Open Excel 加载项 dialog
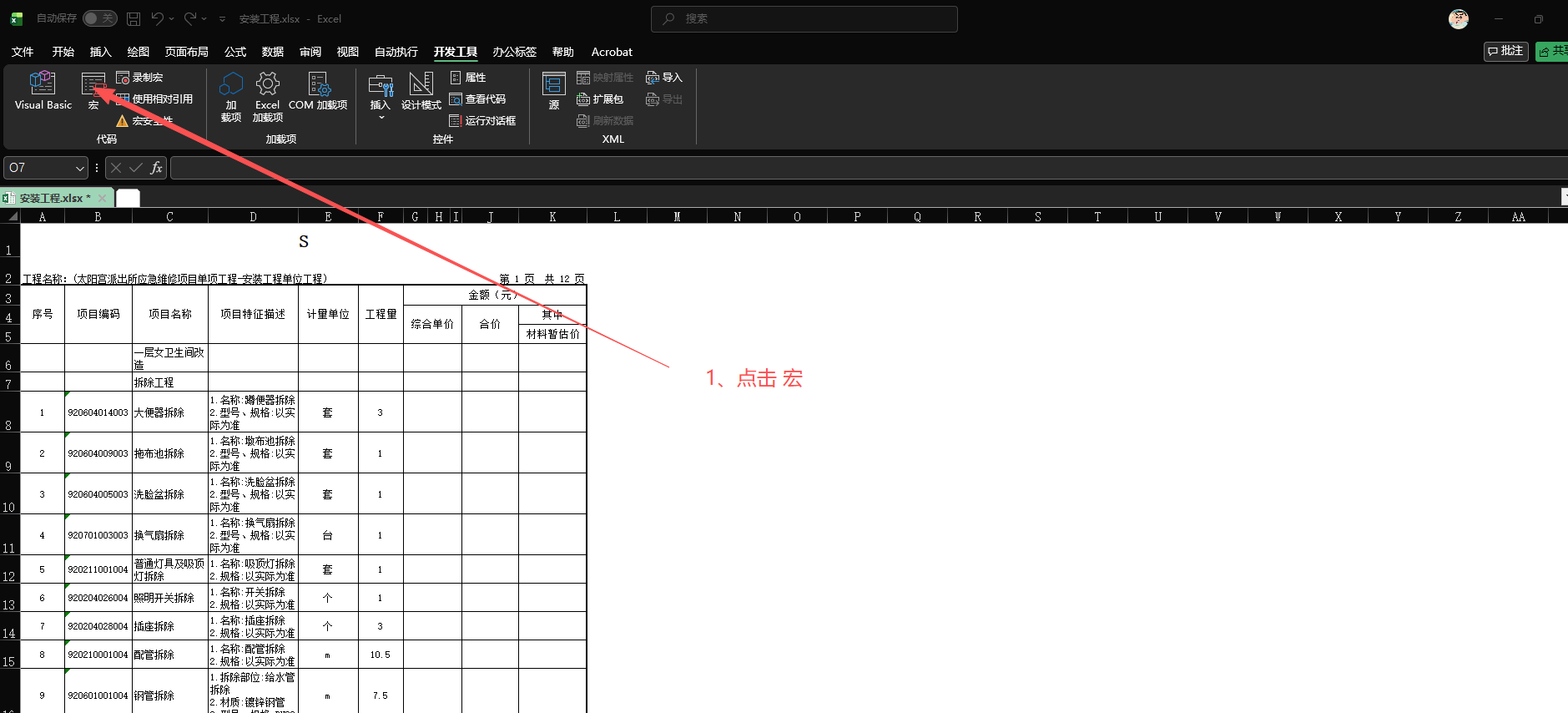 pyautogui.click(x=267, y=97)
